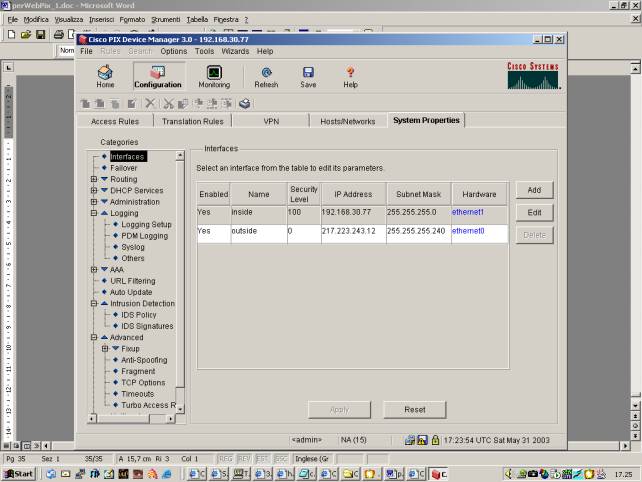Switch to the Access Rules tab
The width and height of the screenshot is (642, 482).
pos(115,121)
